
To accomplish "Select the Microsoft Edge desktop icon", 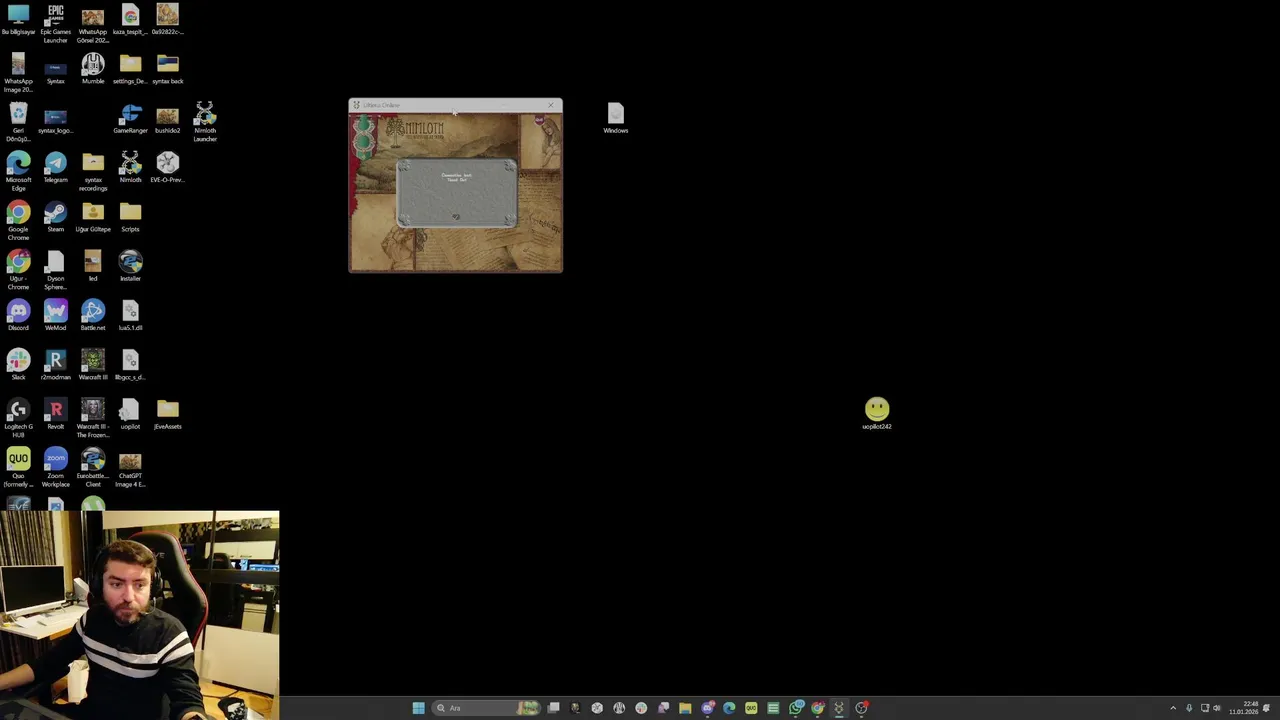I will 18,171.
